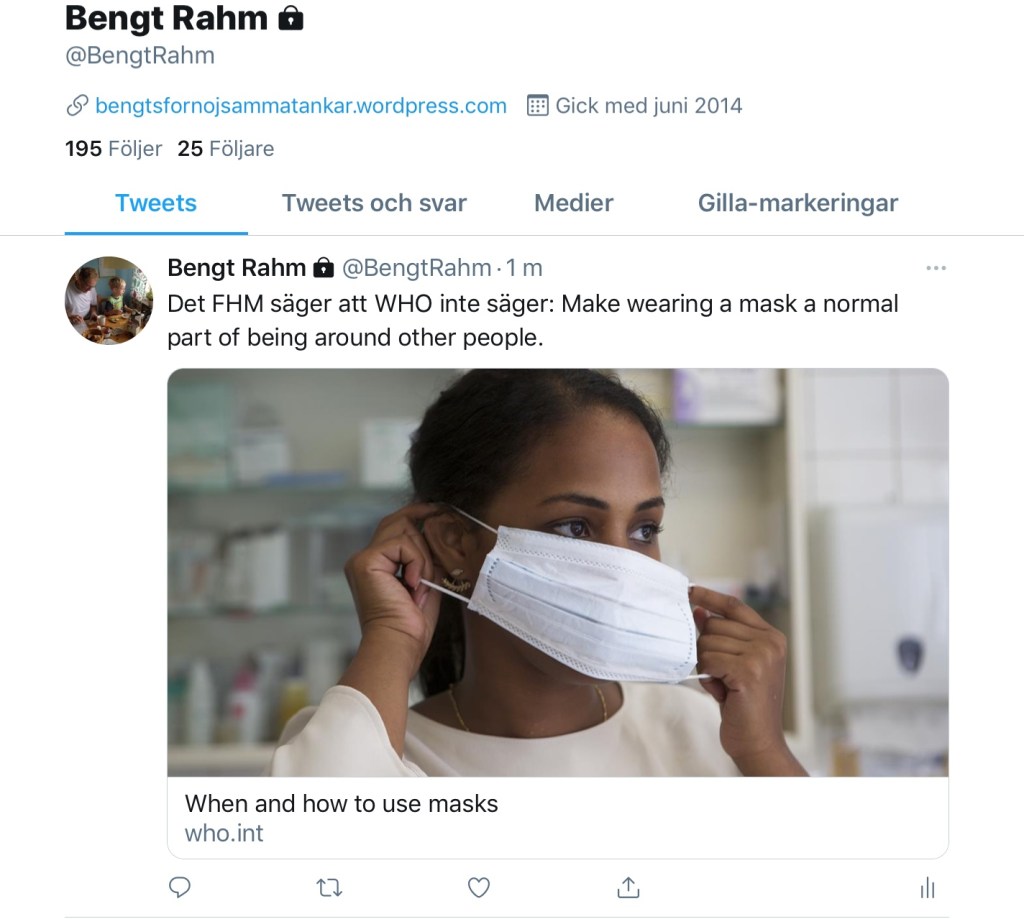Open the tweet's three-dot more menu
Viewport: 1024px width, 919px height.
(936, 268)
